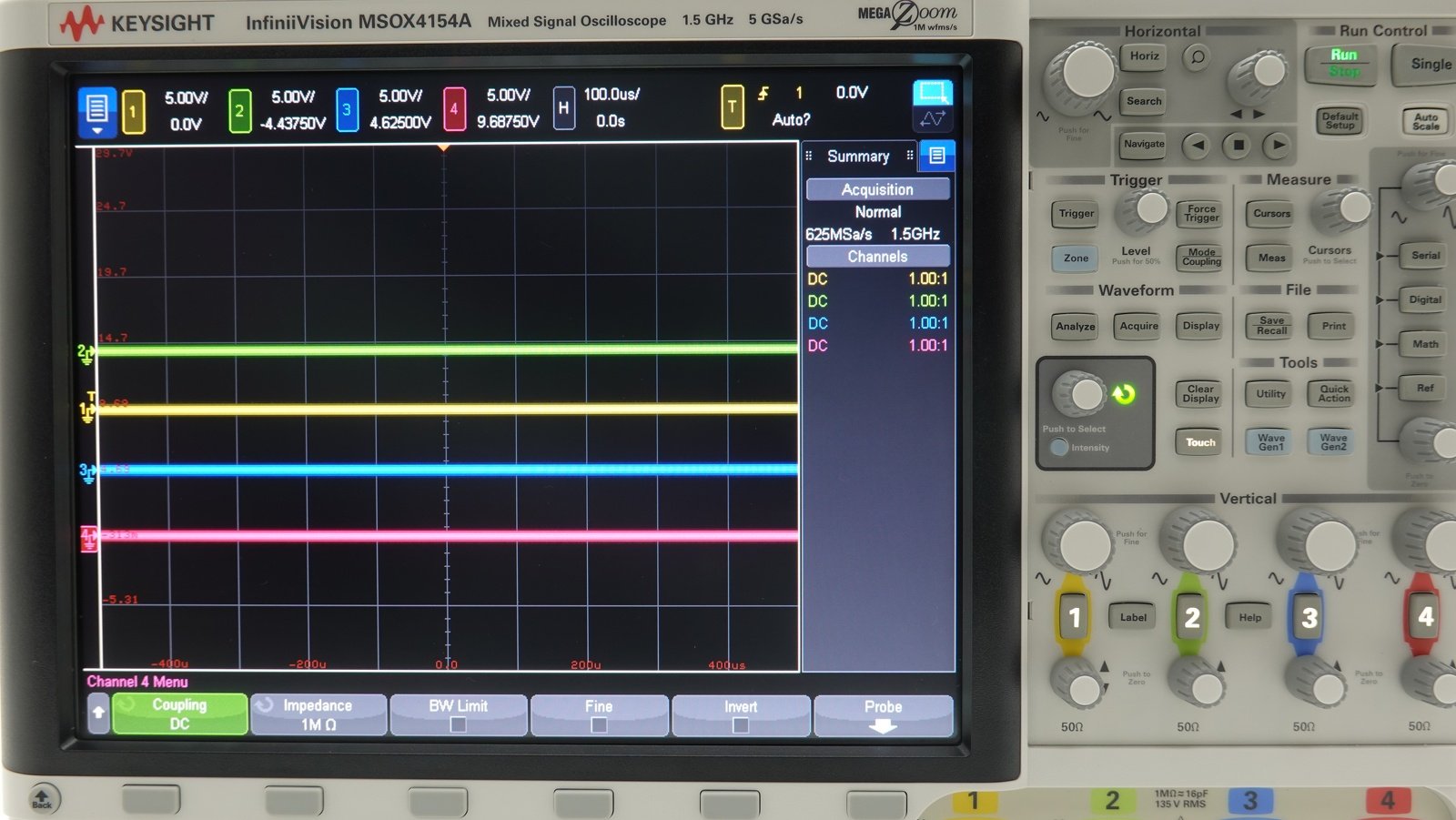Click the Force Trigger button
The image size is (1456, 820).
(1201, 213)
